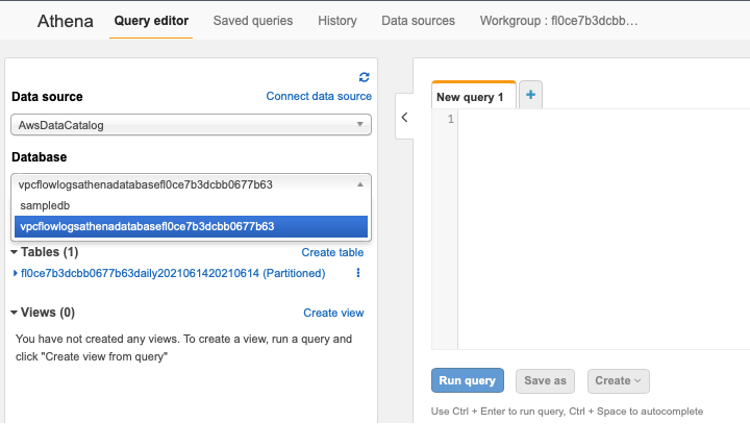
Task: Switch to Saved queries tab
Action: point(253,21)
